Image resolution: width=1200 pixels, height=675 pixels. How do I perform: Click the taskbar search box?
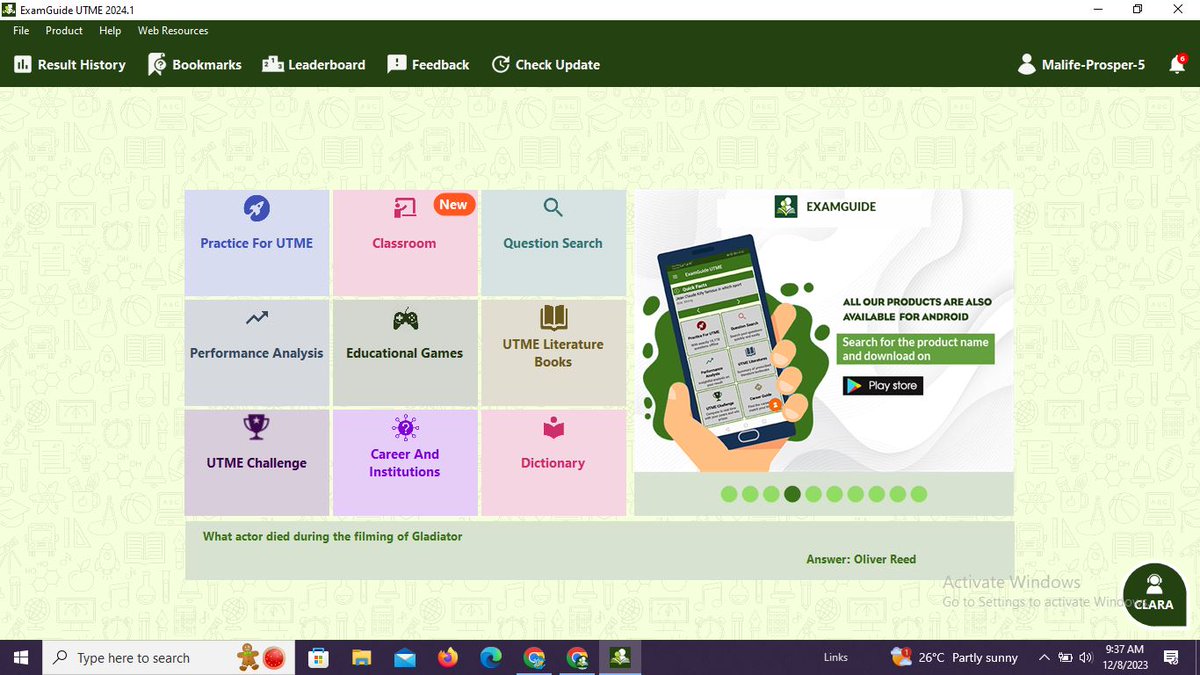(166, 658)
